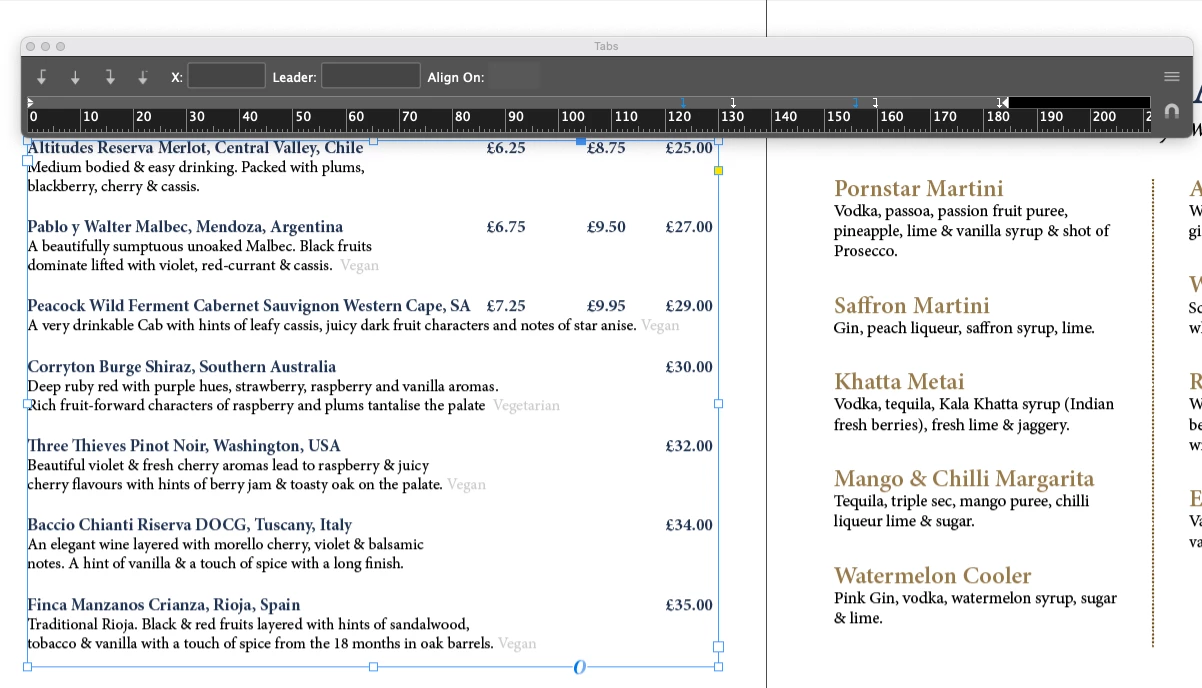1202x688 pixels.
Task: Click the Leader input field
Action: 371,76
